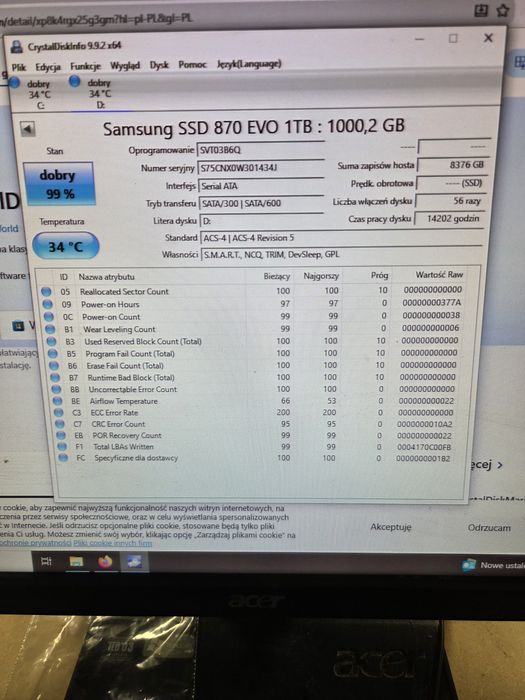Click the Akceptuję cookie button
The image size is (525, 700).
pyautogui.click(x=391, y=527)
